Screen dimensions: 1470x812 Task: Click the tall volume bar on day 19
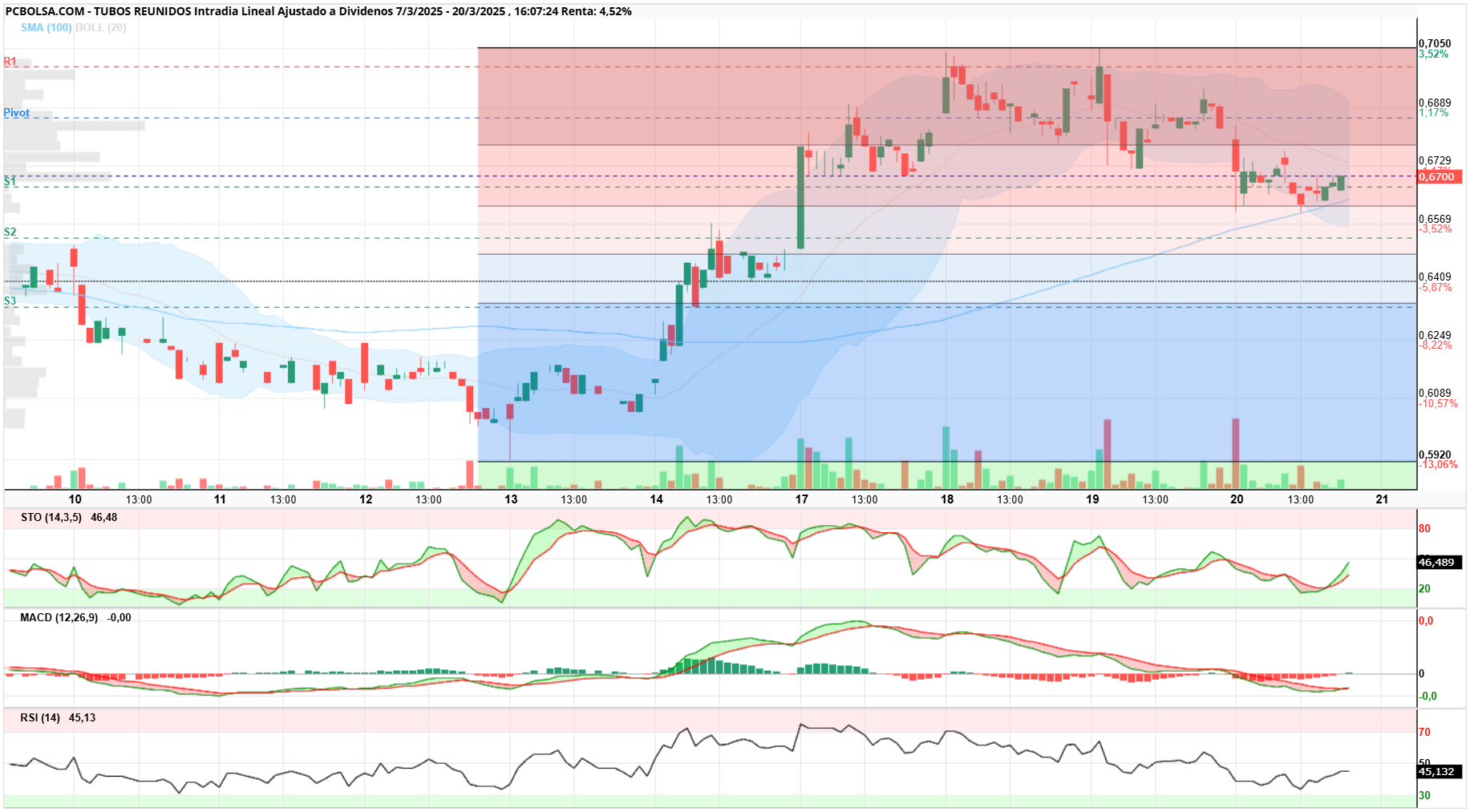point(1108,454)
